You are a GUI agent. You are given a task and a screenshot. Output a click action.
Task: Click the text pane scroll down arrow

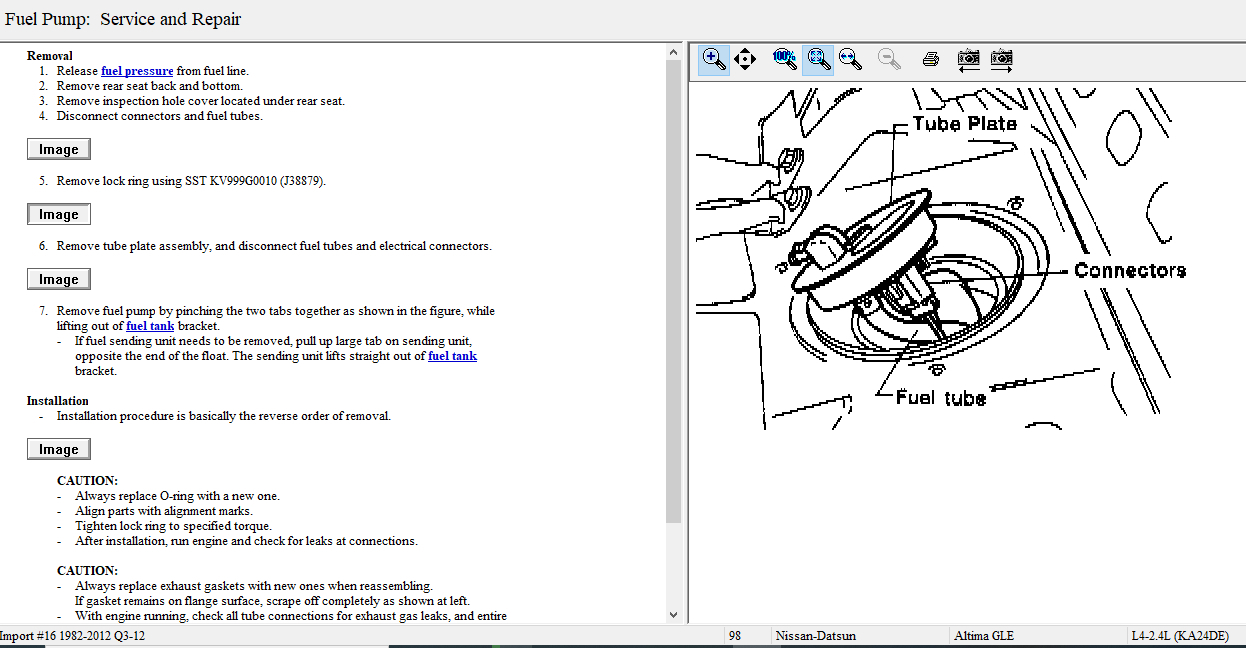click(673, 615)
